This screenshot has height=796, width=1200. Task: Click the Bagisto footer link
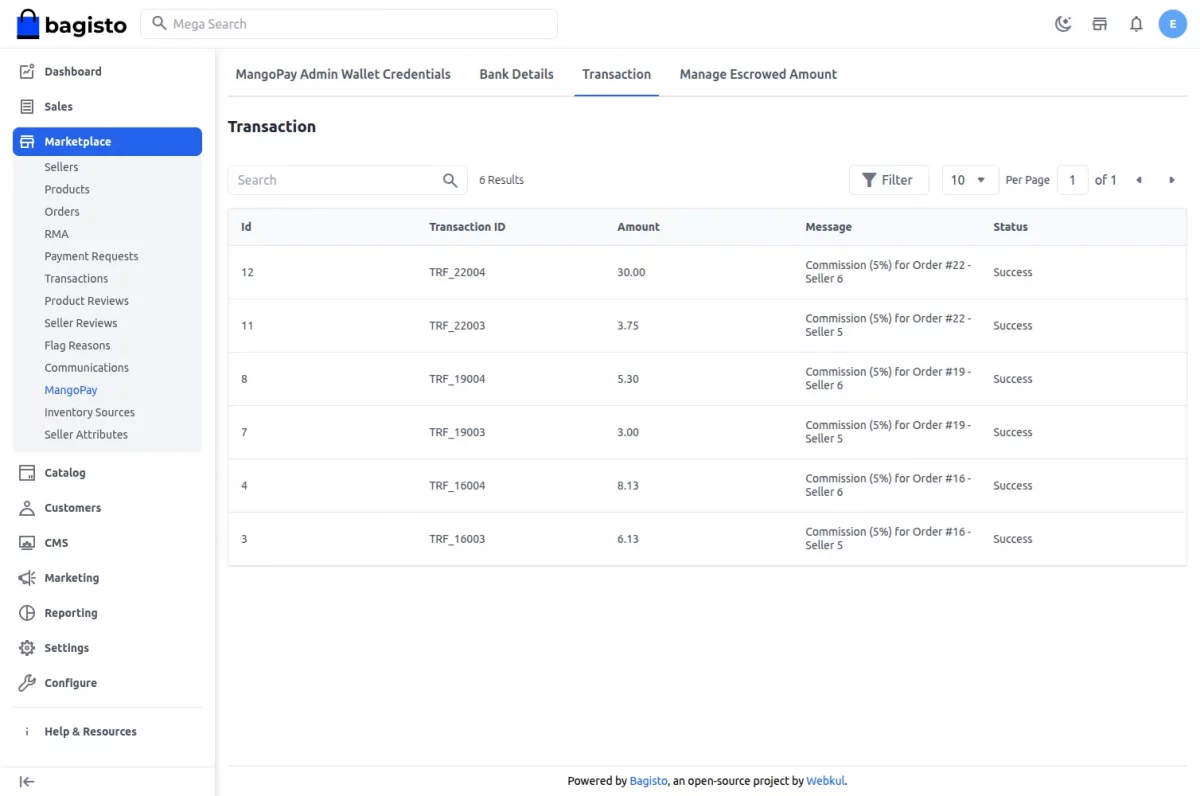(648, 781)
